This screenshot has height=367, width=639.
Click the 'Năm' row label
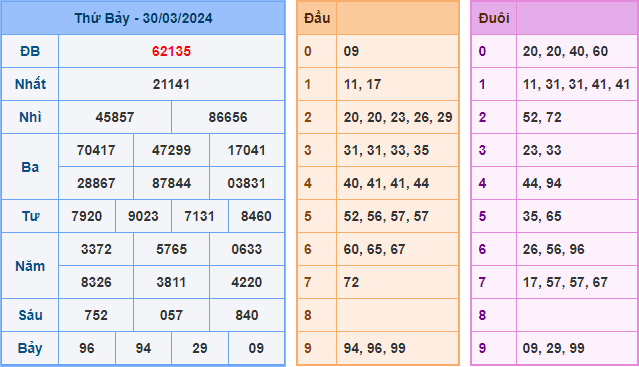[30, 266]
